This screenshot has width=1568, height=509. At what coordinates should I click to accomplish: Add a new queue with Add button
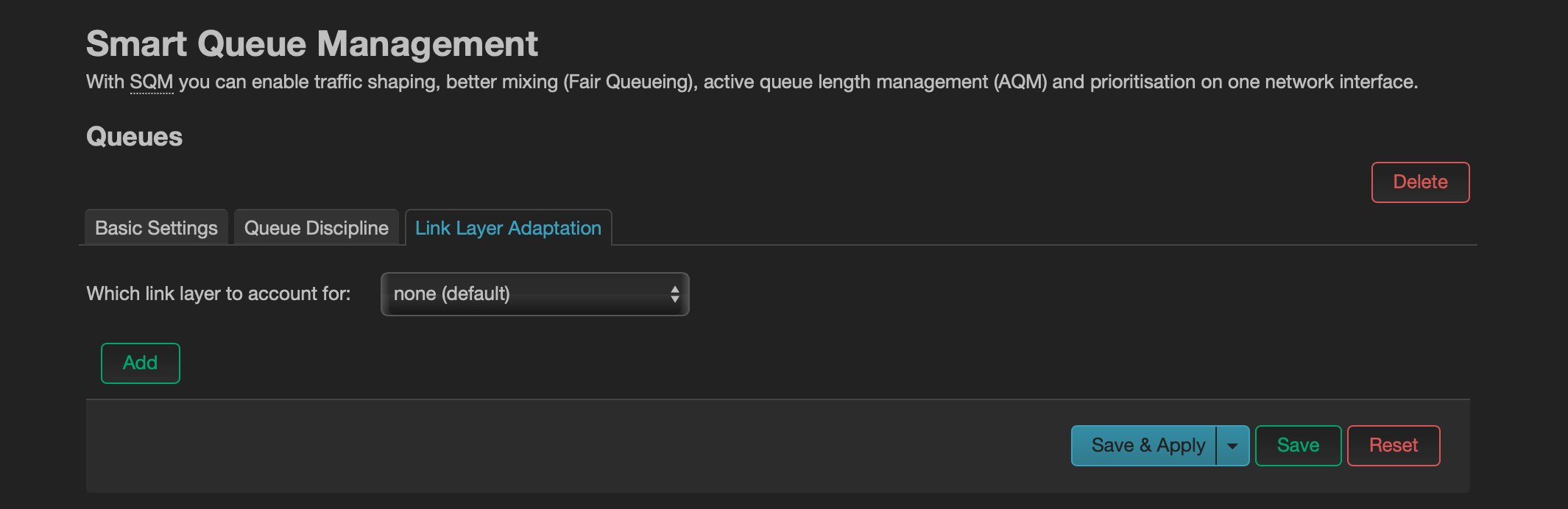point(140,363)
